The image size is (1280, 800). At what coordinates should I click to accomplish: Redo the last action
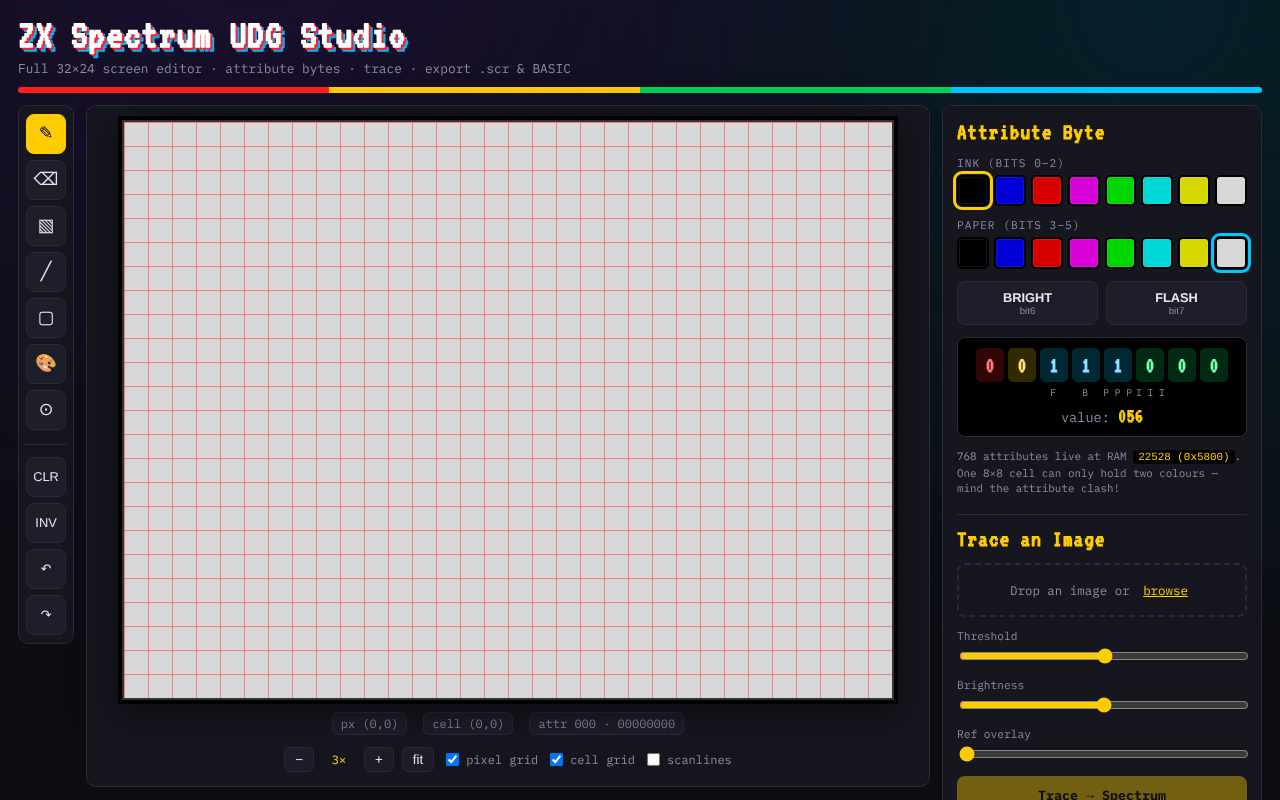46,615
